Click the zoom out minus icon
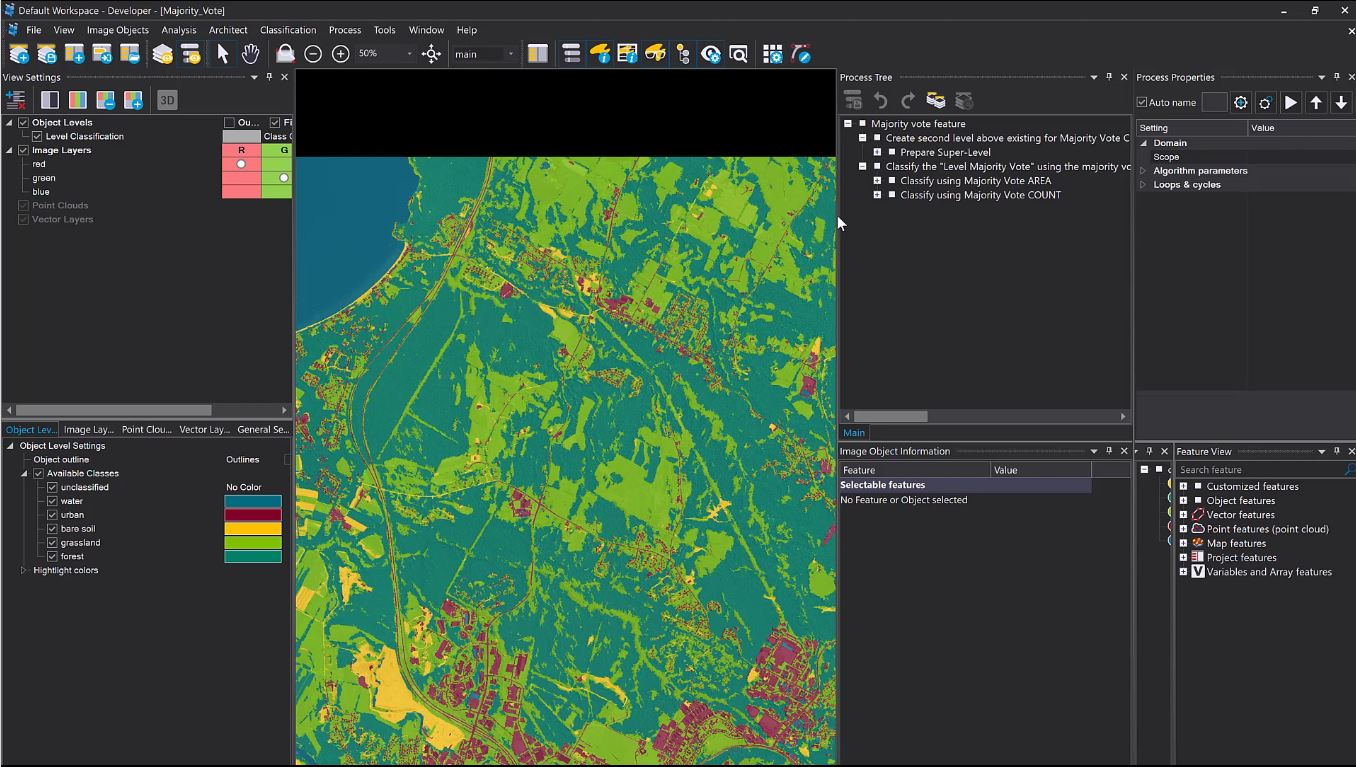The height and width of the screenshot is (767, 1356). [313, 54]
